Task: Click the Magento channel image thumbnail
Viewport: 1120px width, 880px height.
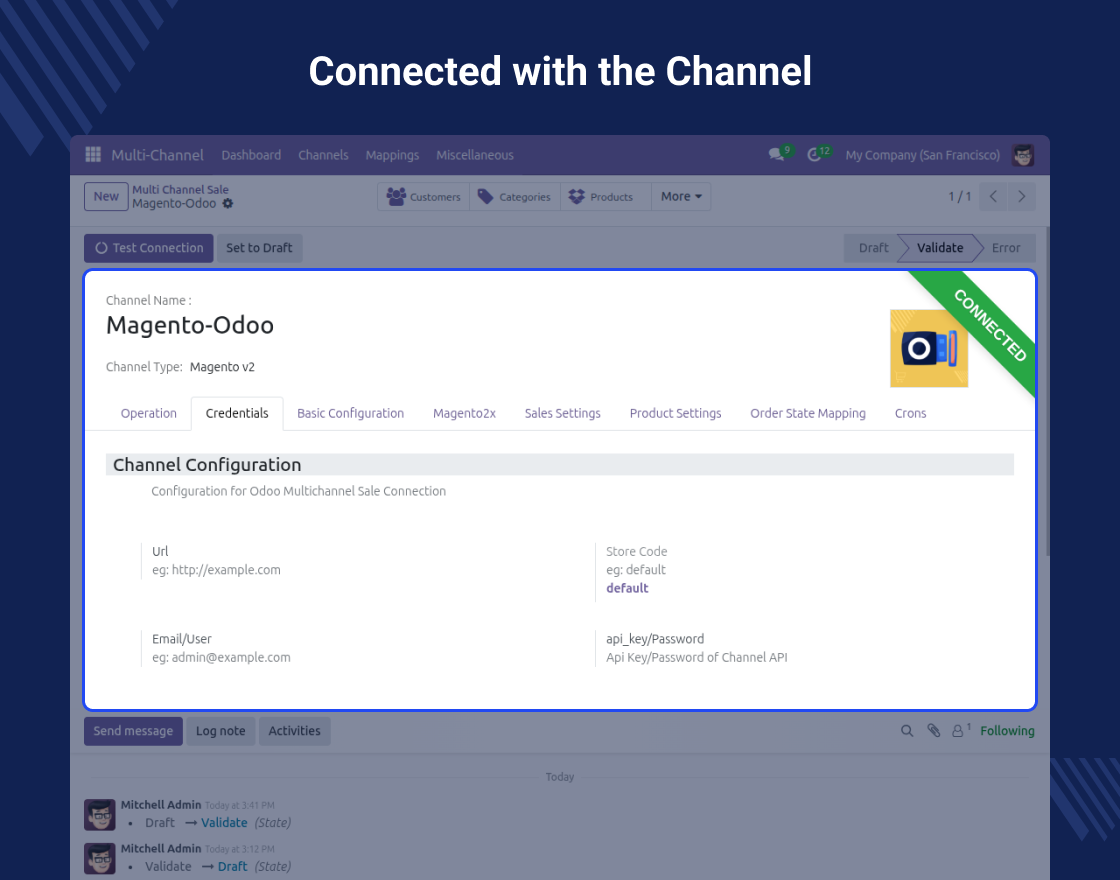Action: [928, 348]
